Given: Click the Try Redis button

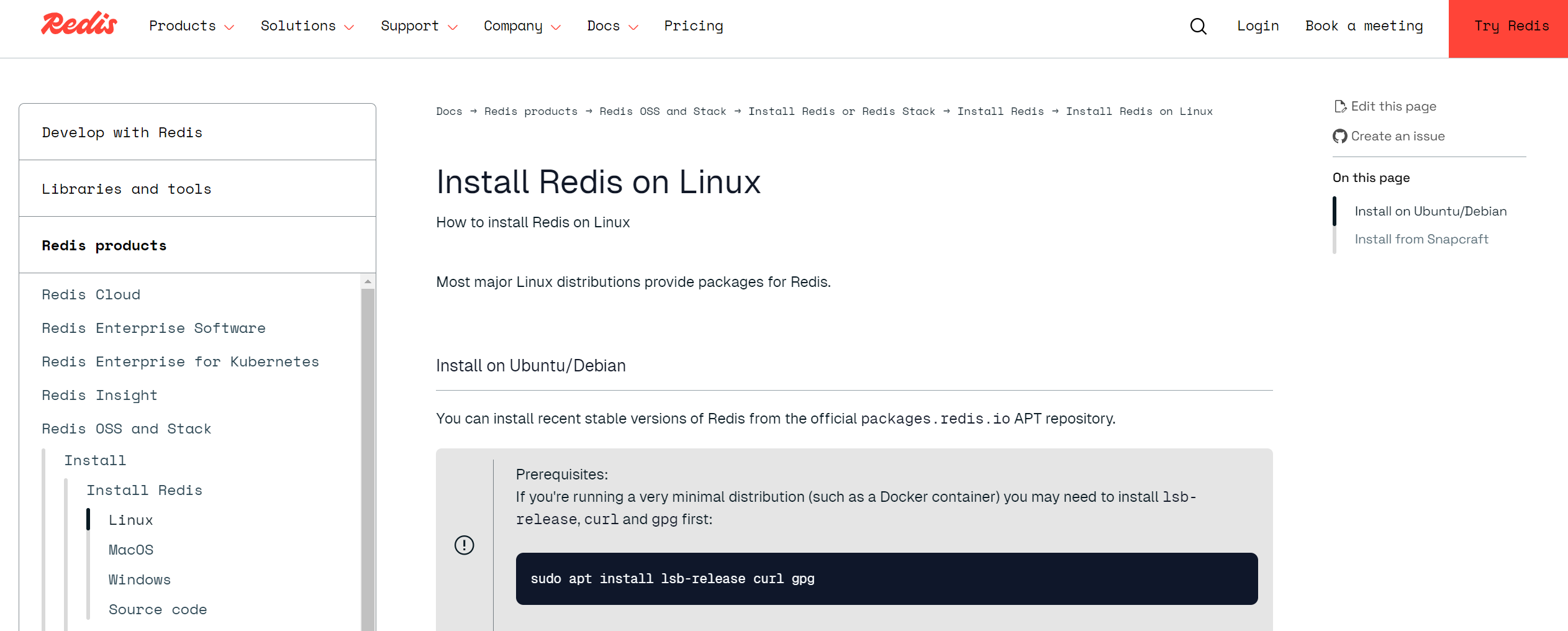Looking at the screenshot, I should pyautogui.click(x=1512, y=26).
